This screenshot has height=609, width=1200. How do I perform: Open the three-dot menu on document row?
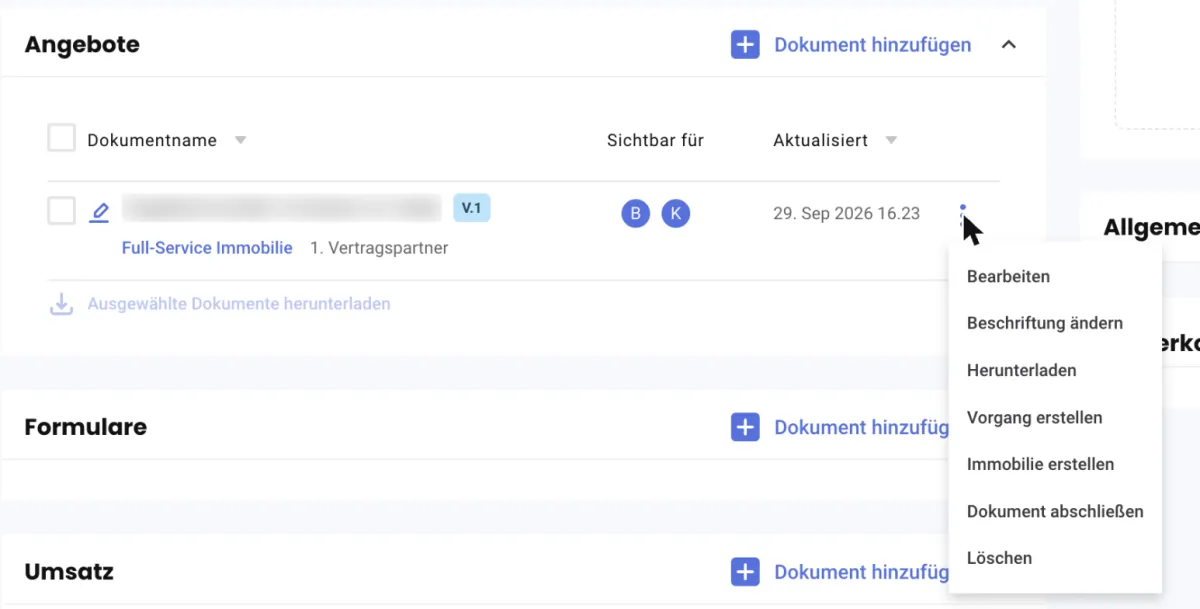(963, 213)
